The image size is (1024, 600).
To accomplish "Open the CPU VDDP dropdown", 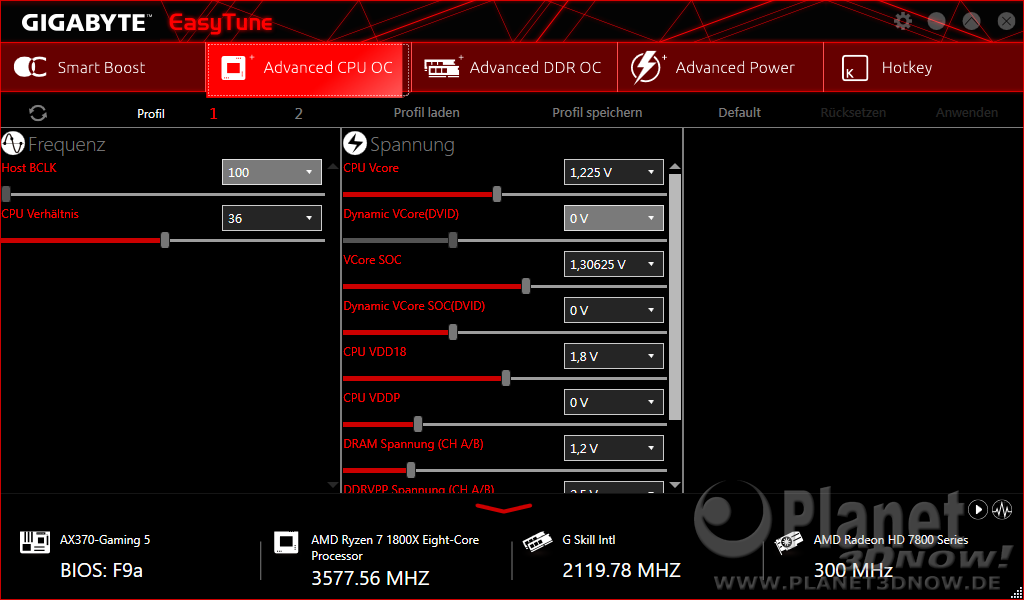I will [614, 402].
